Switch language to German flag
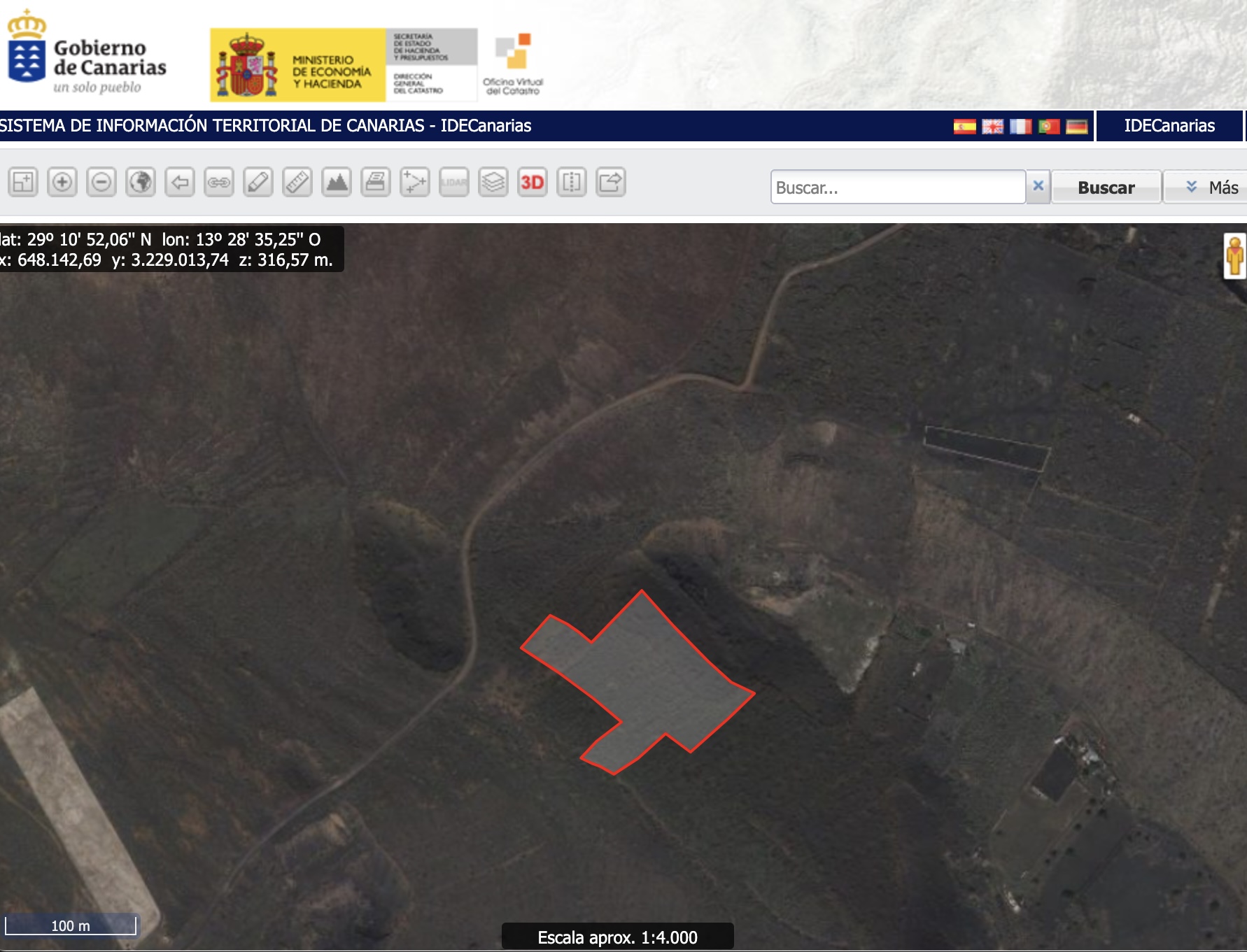 point(1076,127)
